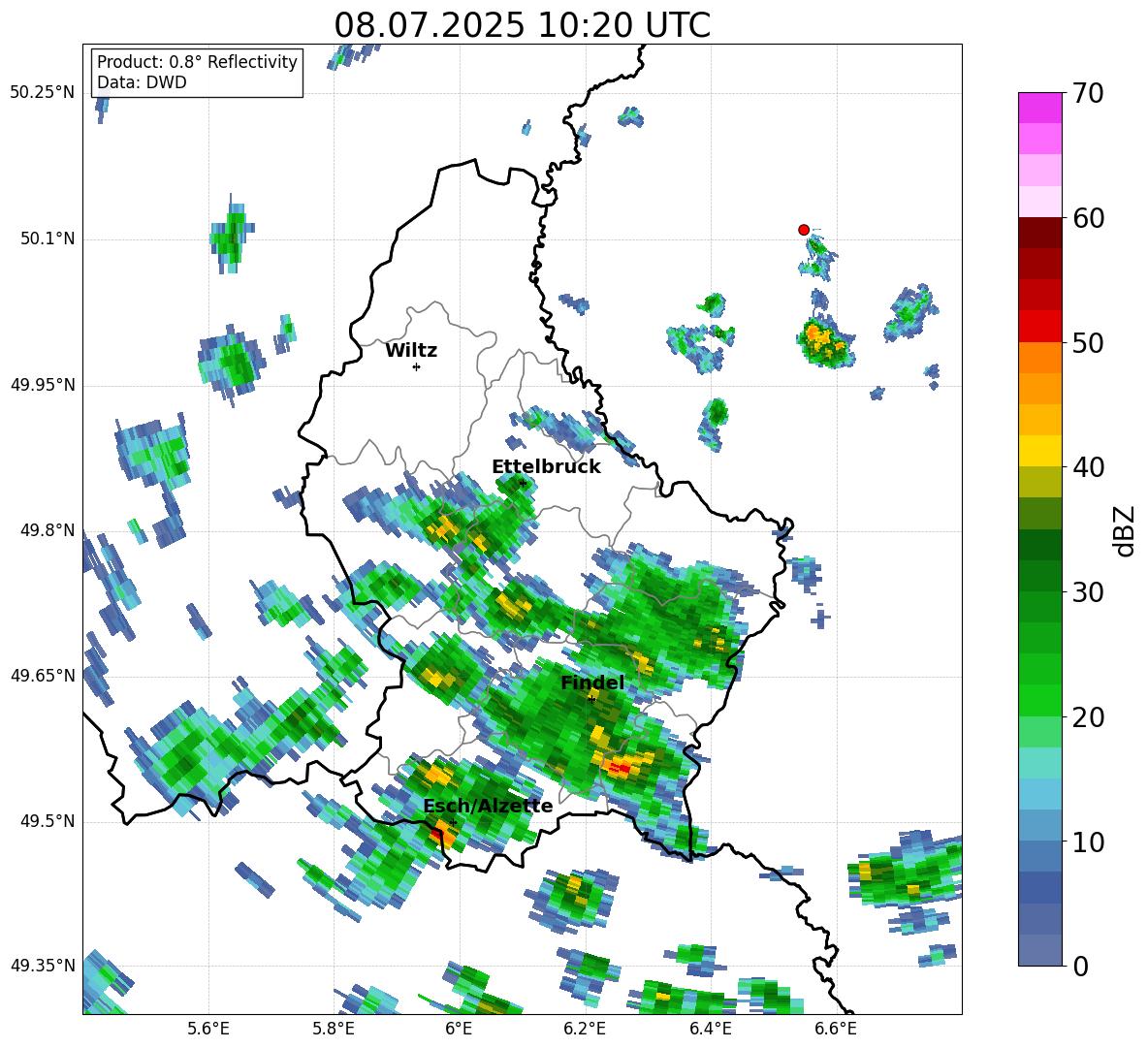Click the orange colorbar segment below 50

pos(1039,357)
